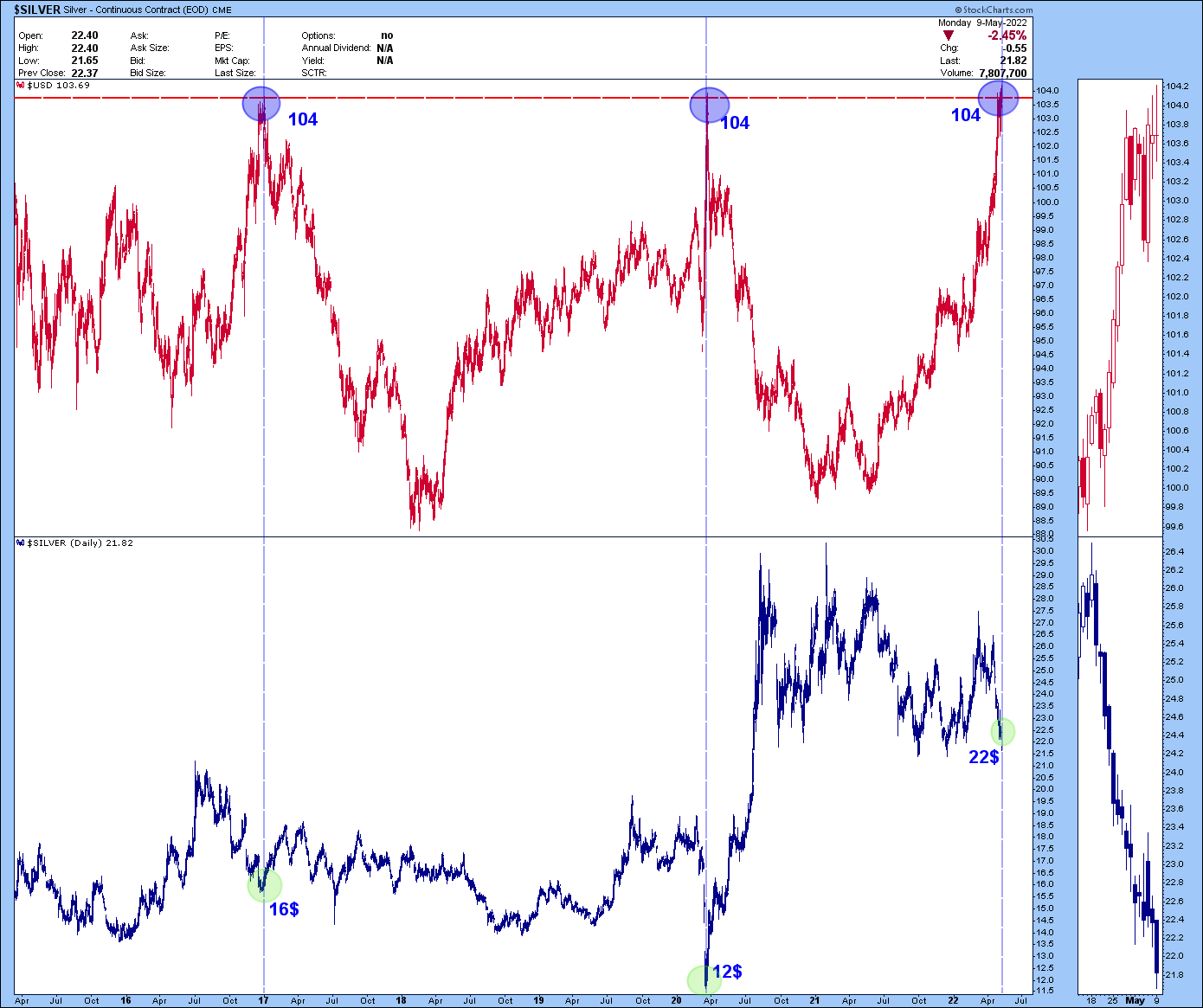
Task: Click the Volume value 7,807,700
Action: (x=1003, y=74)
